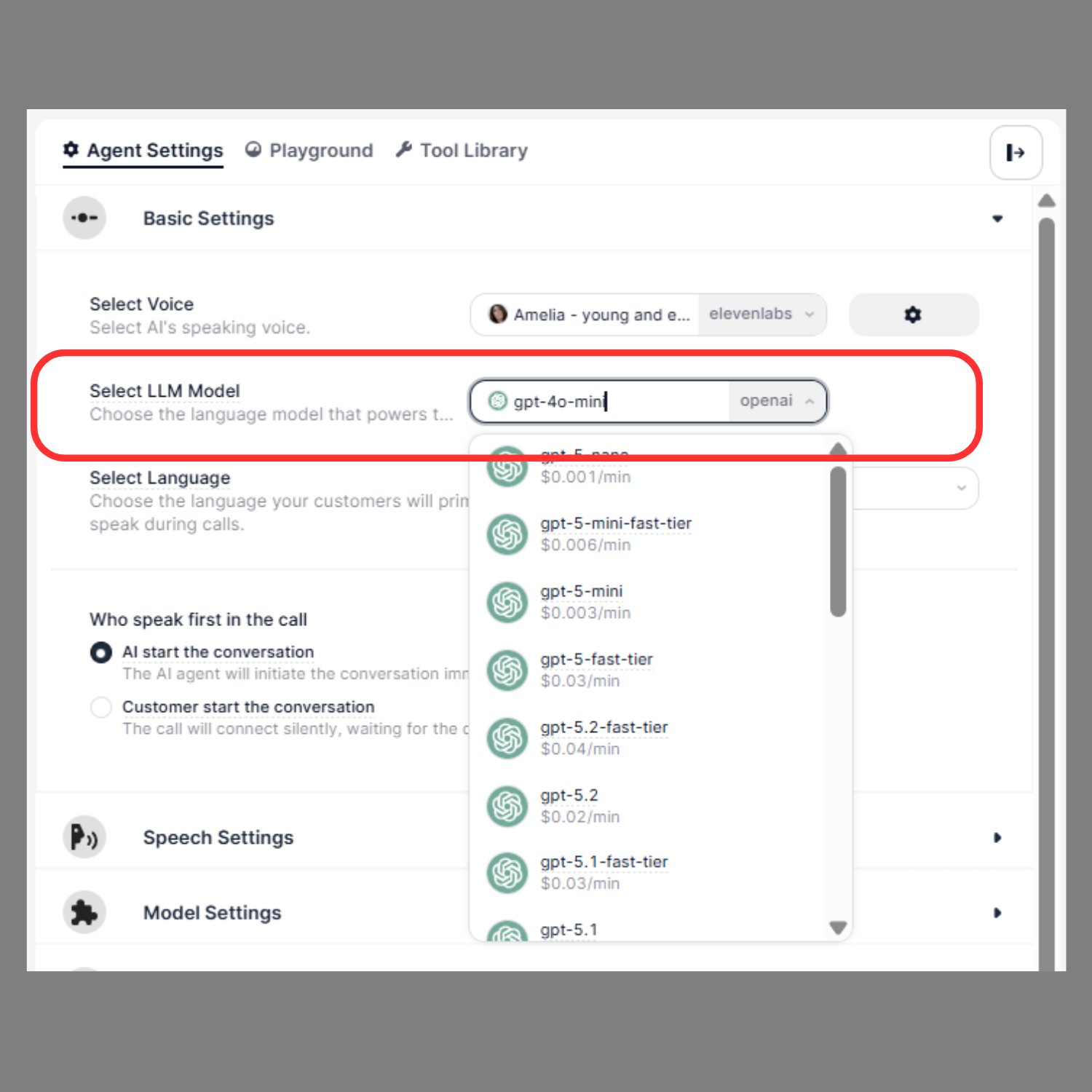The width and height of the screenshot is (1092, 1092).
Task: Click the Select Language label
Action: 159,478
